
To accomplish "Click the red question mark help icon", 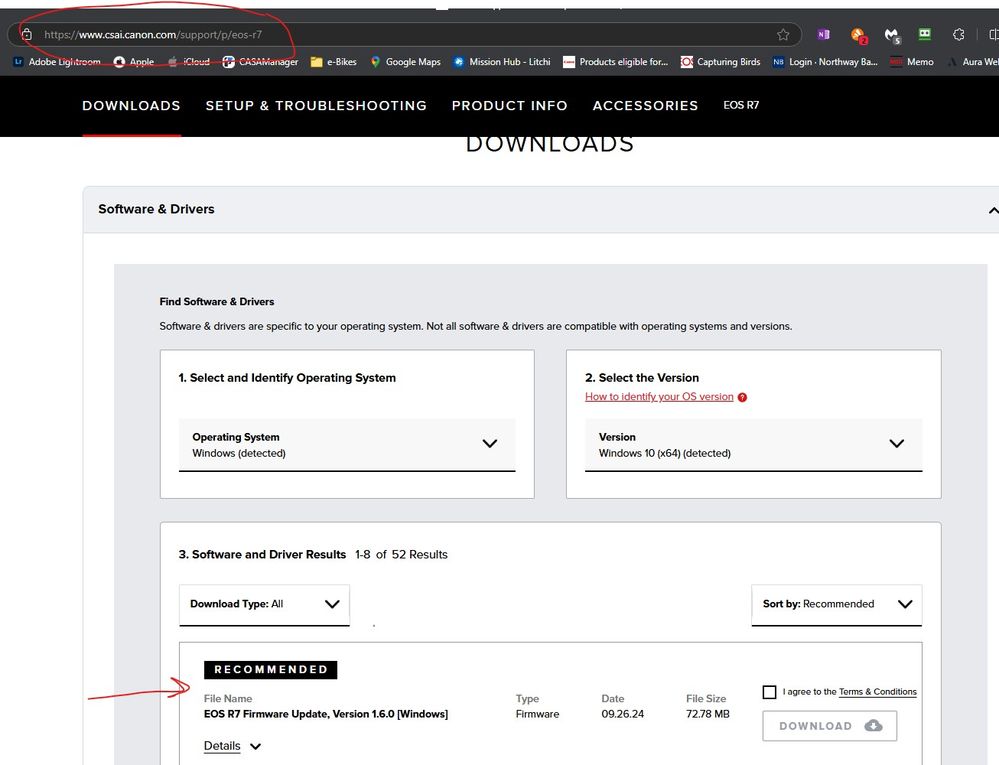I will 741,397.
